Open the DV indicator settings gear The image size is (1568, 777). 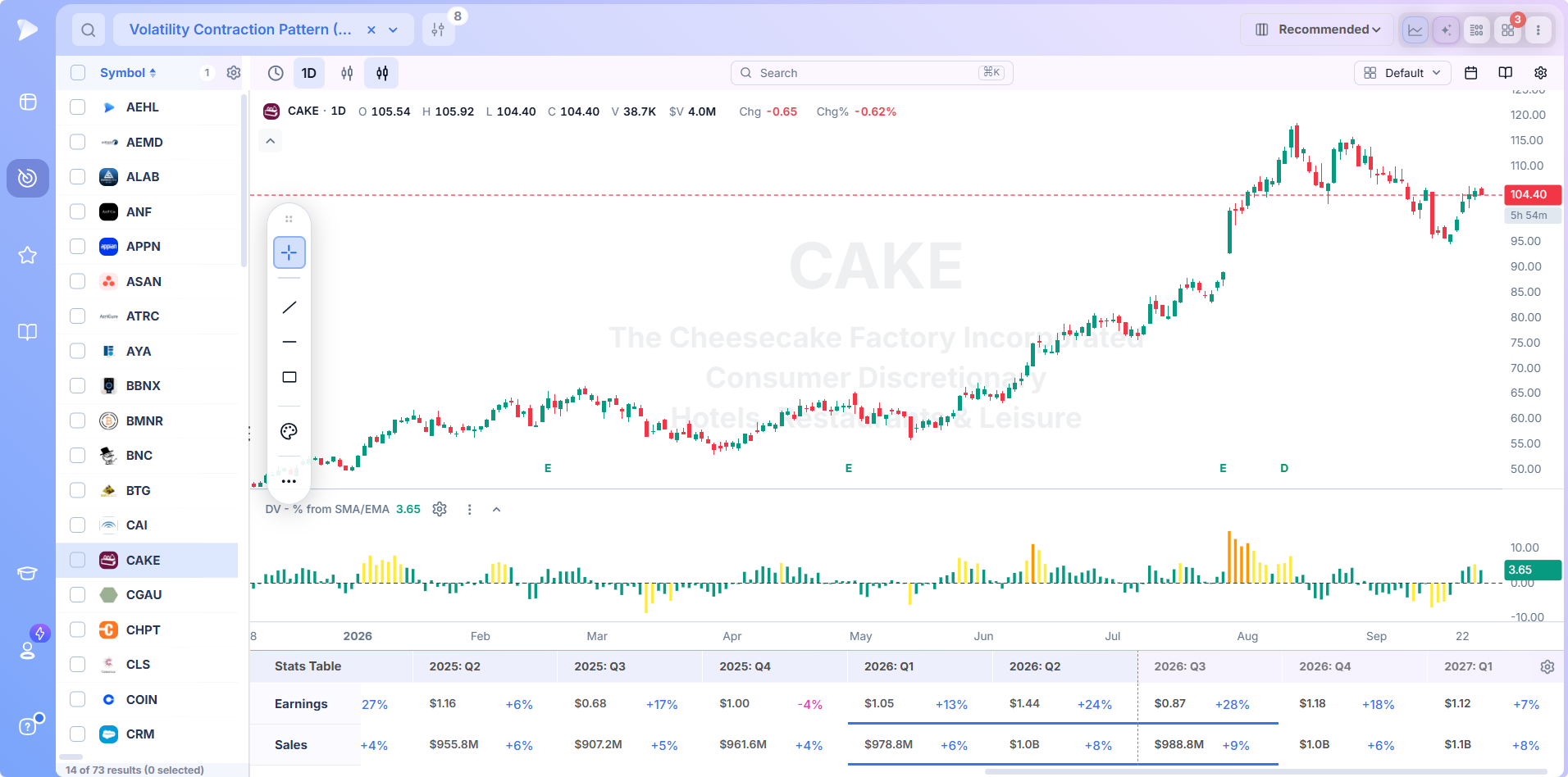[x=440, y=509]
